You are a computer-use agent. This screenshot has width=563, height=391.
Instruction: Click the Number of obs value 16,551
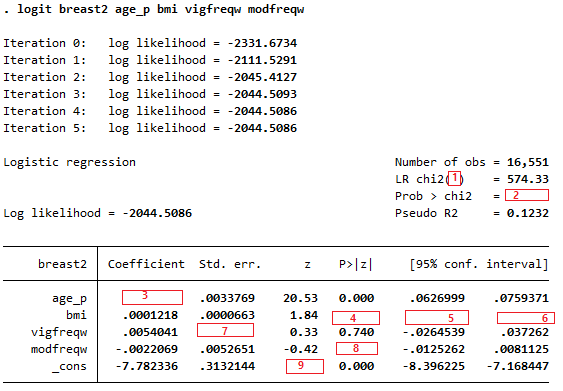pyautogui.click(x=528, y=162)
